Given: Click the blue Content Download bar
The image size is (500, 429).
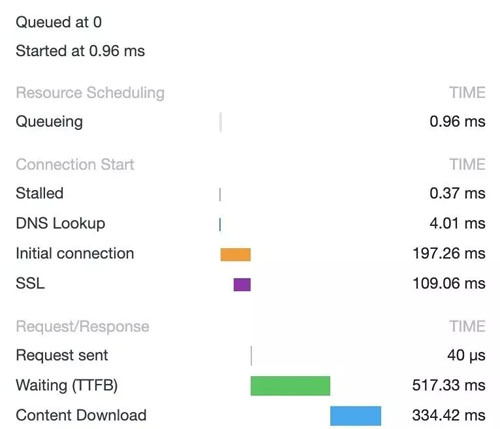Looking at the screenshot, I should (356, 416).
